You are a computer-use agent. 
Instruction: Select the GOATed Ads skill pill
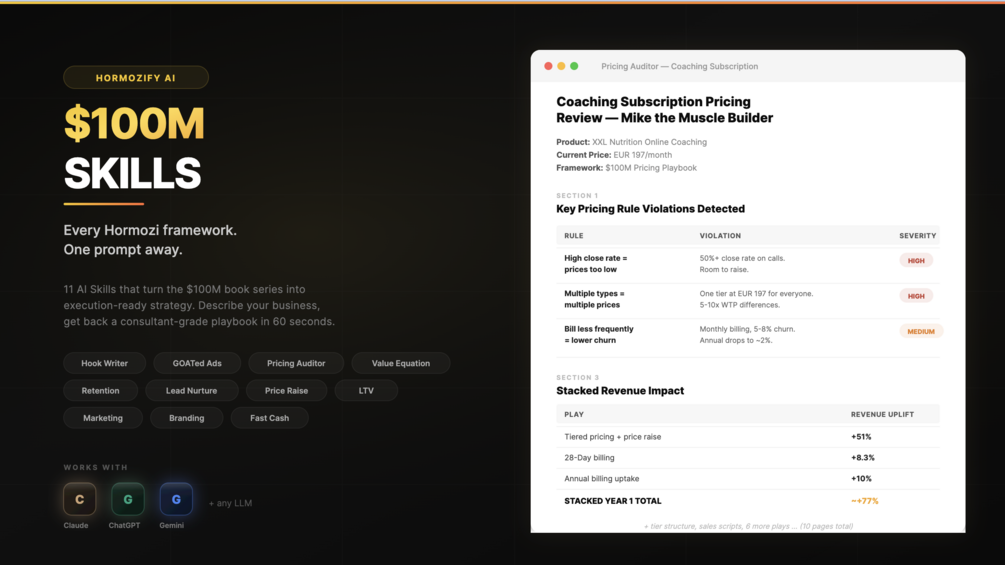coord(197,363)
